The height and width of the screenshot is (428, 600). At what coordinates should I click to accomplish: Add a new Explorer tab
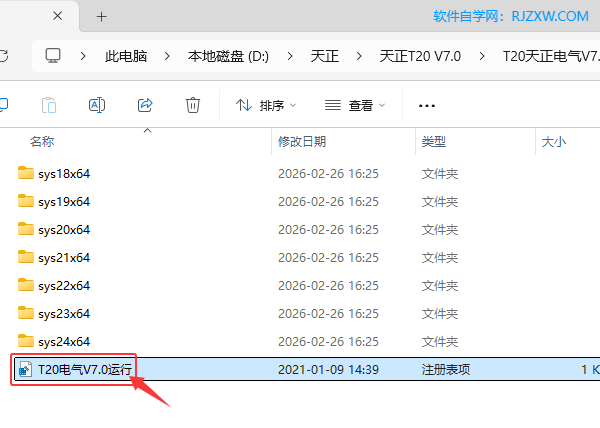(101, 16)
